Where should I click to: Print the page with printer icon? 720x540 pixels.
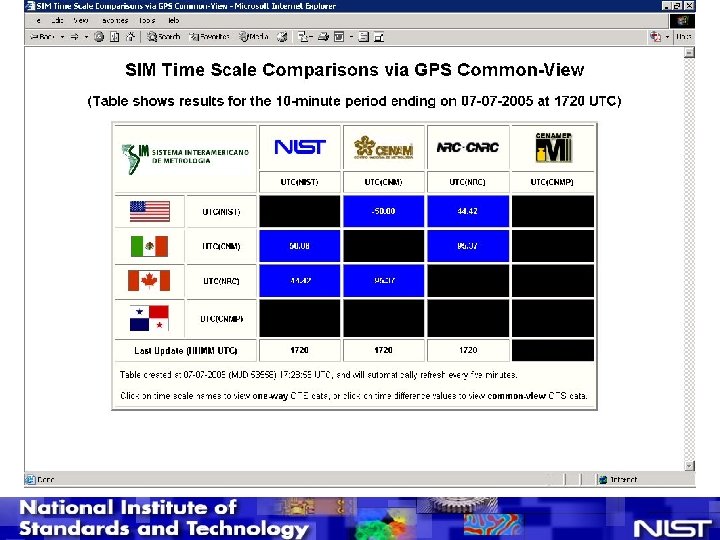(323, 37)
